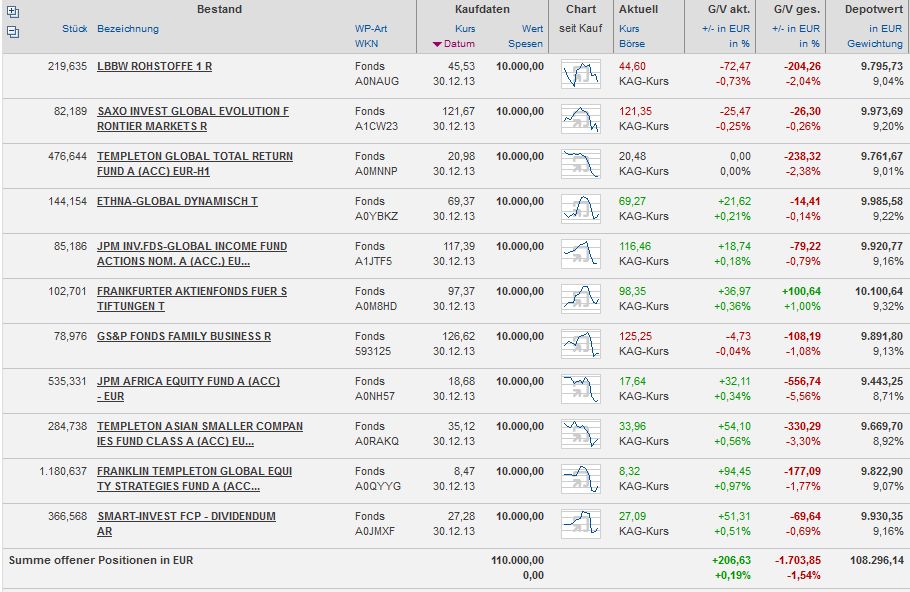Screen dimensions: 910x592
Task: Click WKN A0MNNP text
Action: coord(376,171)
